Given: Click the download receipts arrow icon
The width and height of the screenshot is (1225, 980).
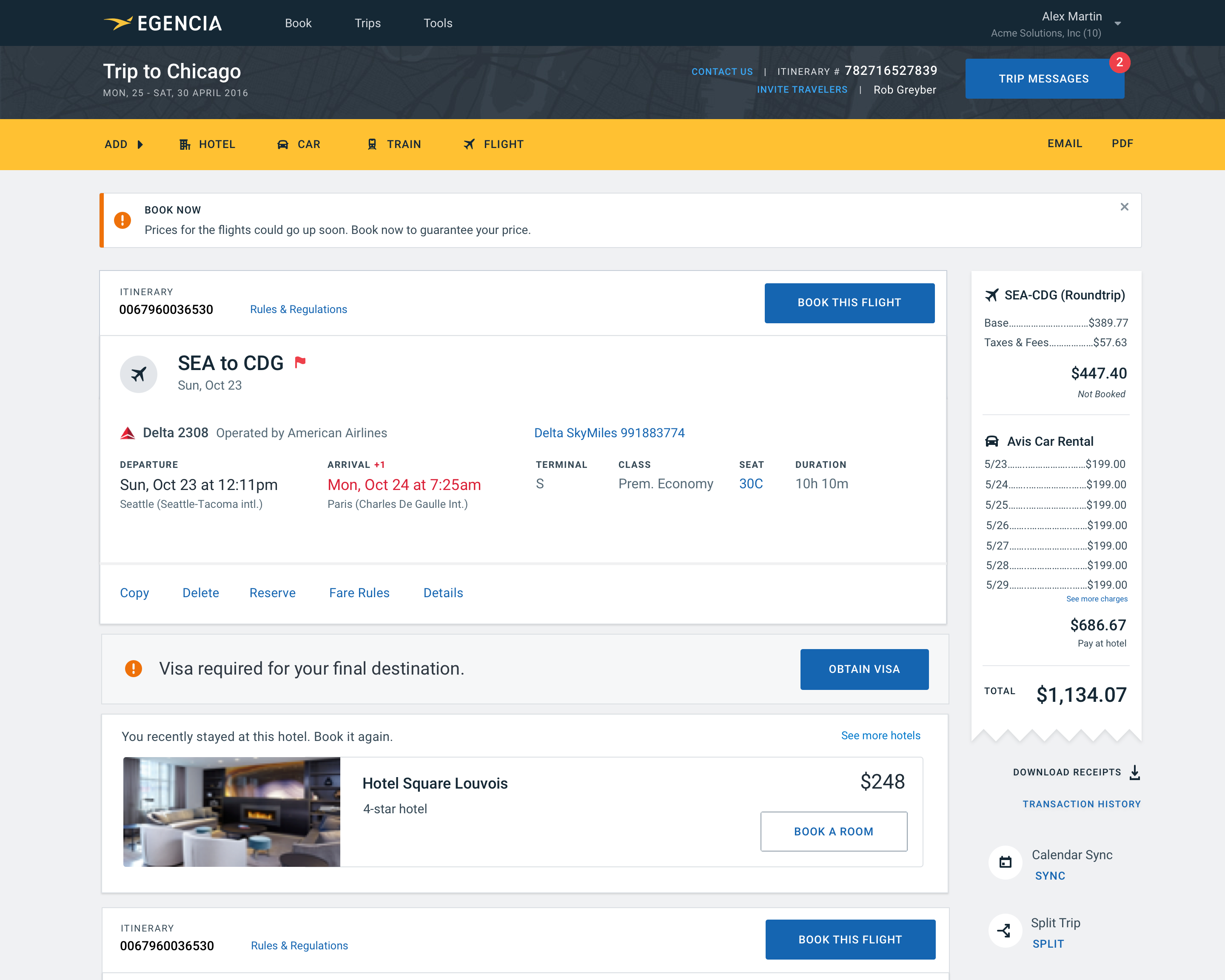Looking at the screenshot, I should coord(1135,772).
